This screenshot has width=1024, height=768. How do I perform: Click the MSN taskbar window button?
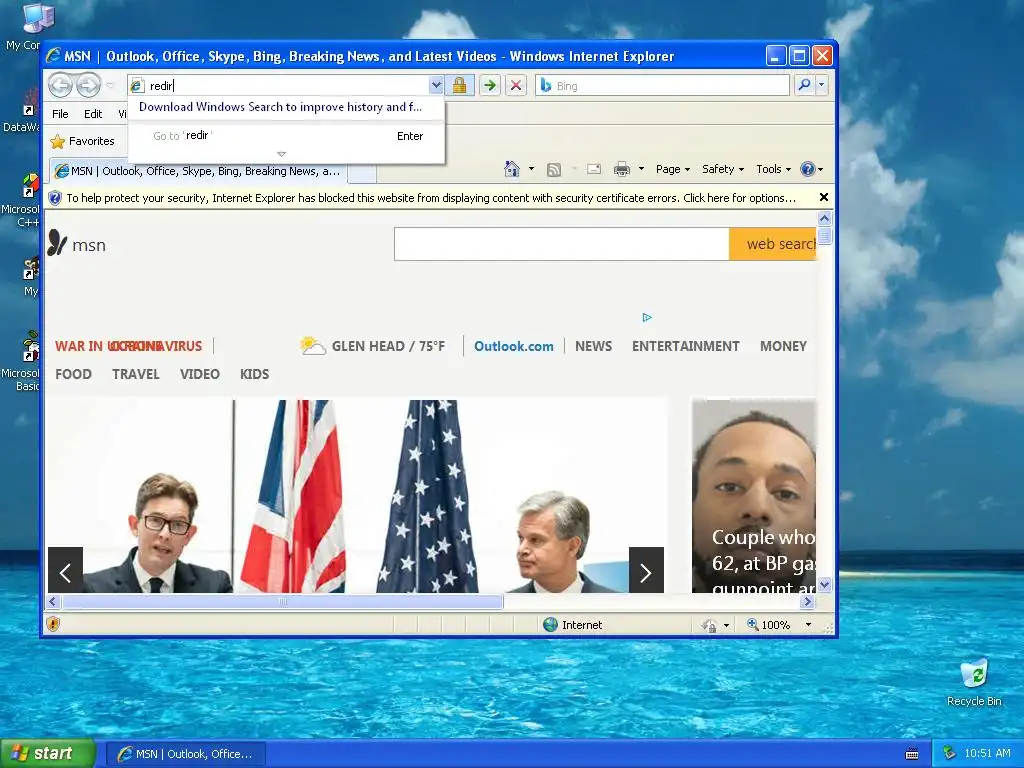185,754
